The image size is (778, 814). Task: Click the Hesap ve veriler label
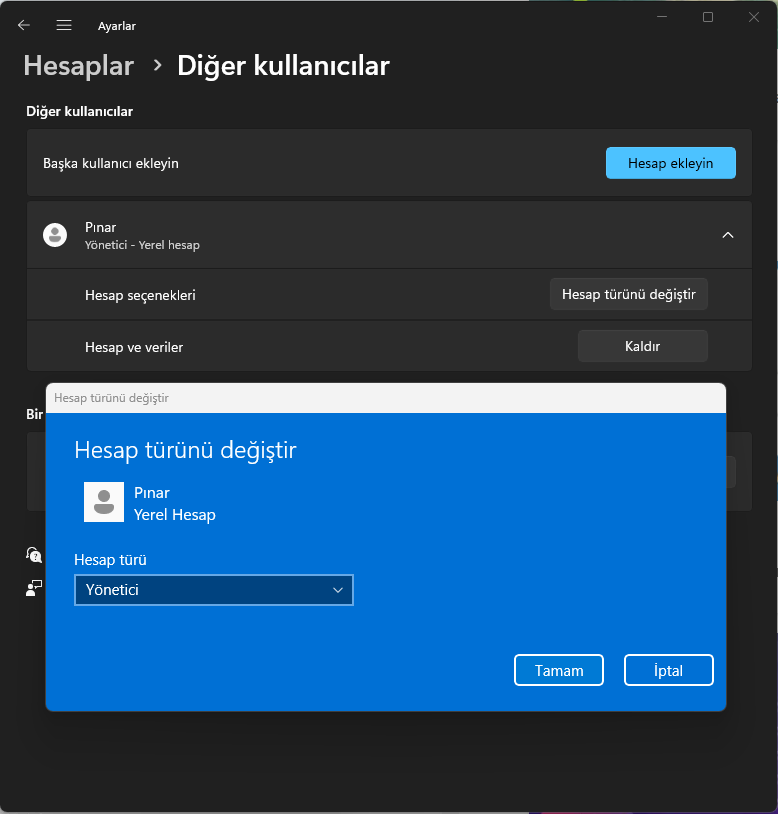134,347
